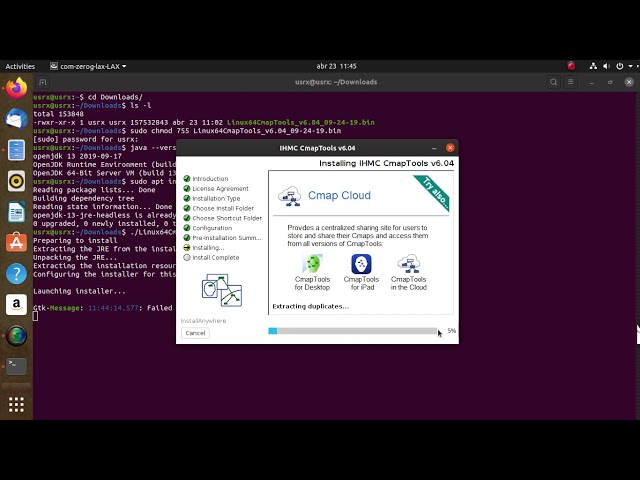Open the clock abr 23 11:45 menu

[x=336, y=66]
